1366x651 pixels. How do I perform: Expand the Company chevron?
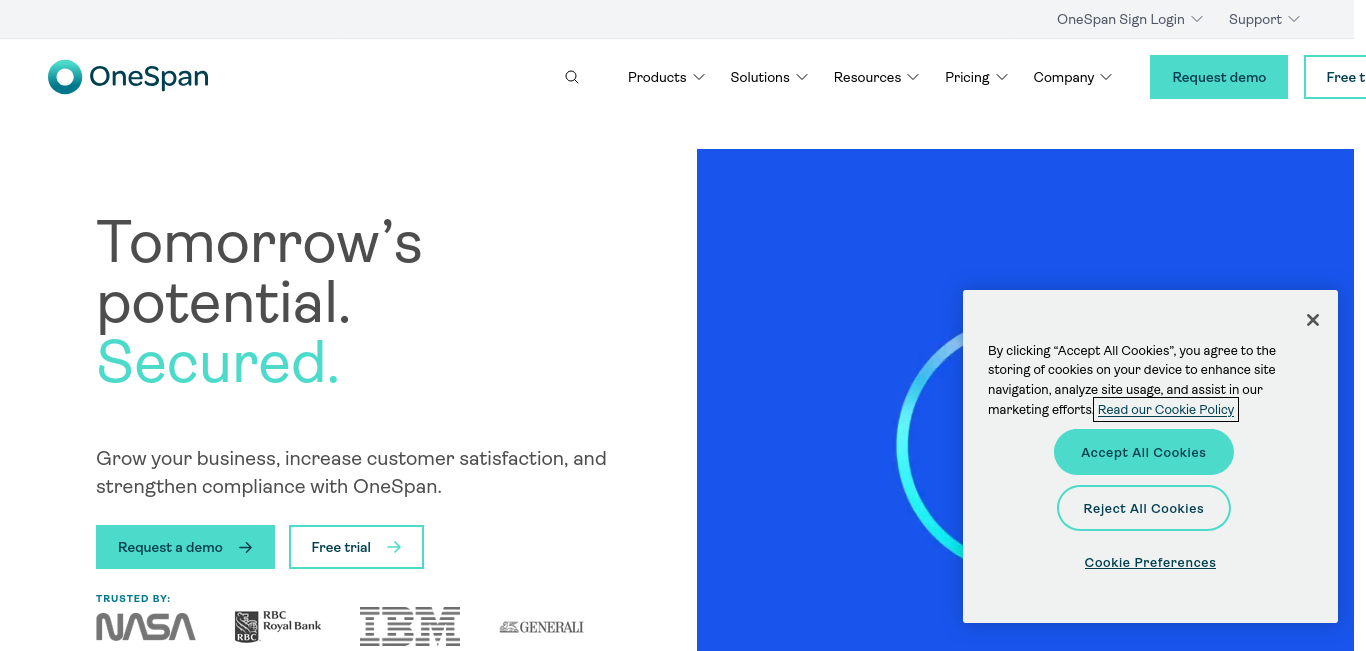tap(1106, 77)
